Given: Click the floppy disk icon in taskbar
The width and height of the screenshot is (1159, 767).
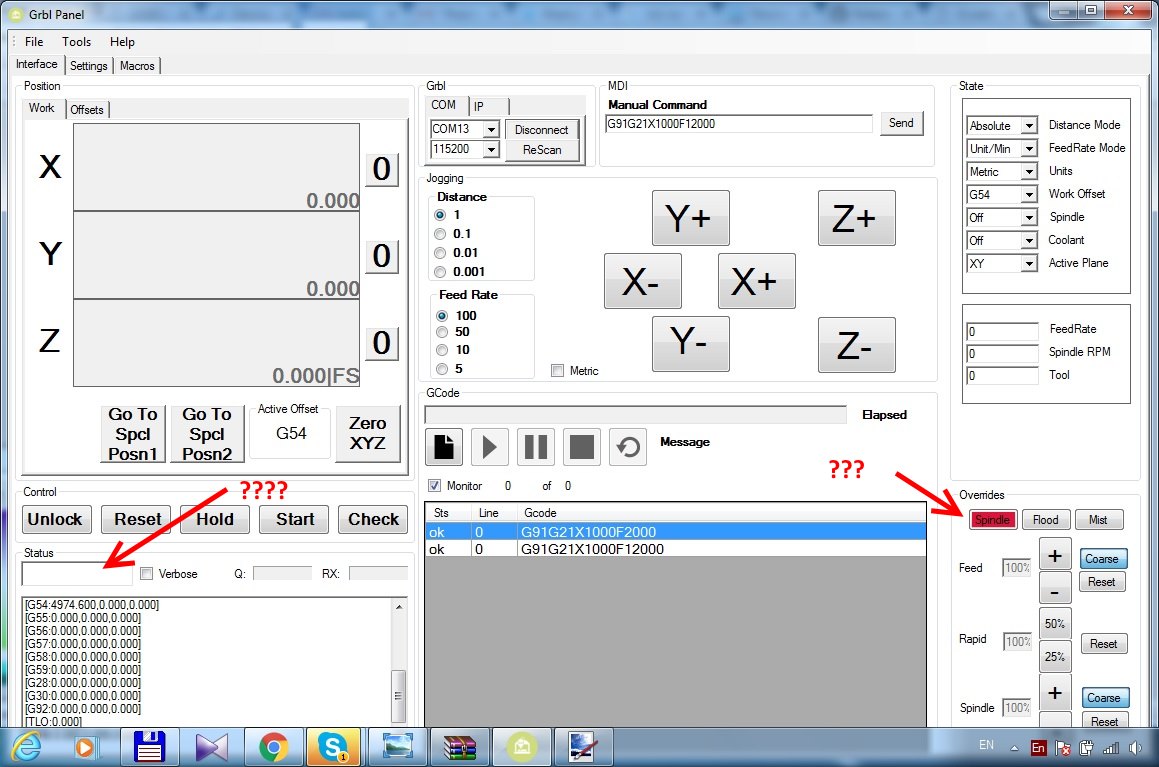Looking at the screenshot, I should coord(150,747).
